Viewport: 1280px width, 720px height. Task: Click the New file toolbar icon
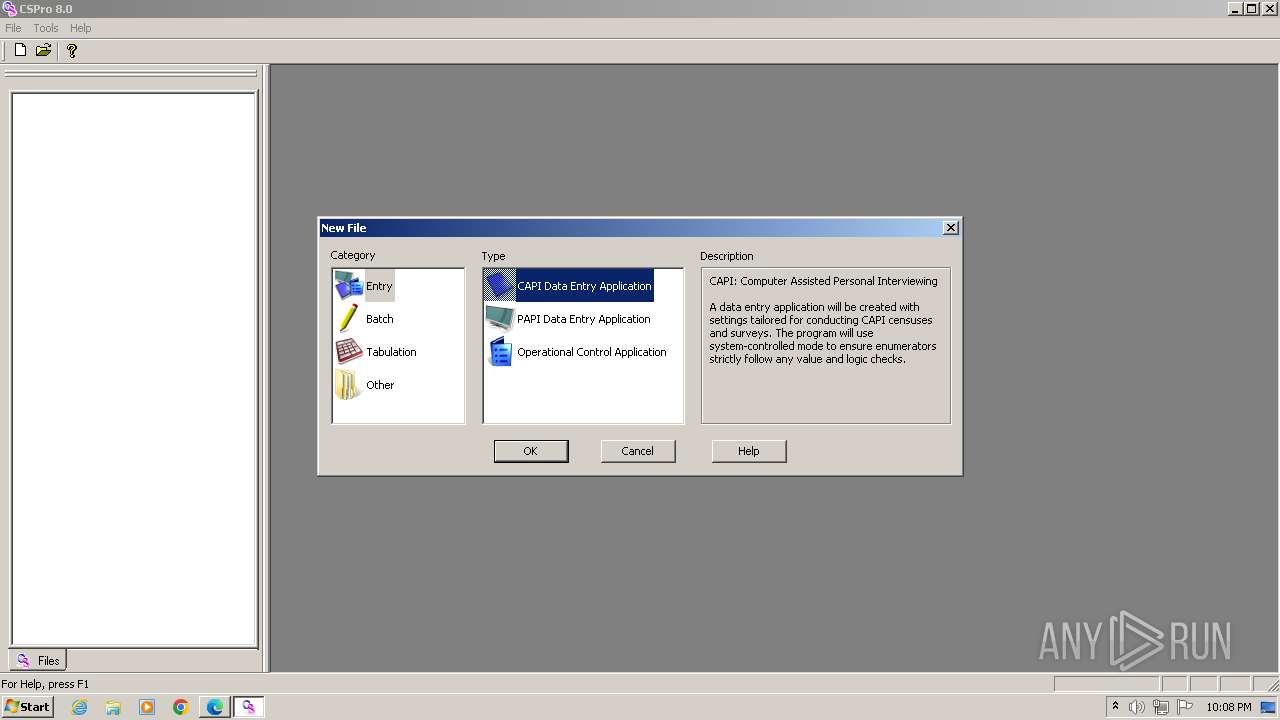click(x=20, y=50)
